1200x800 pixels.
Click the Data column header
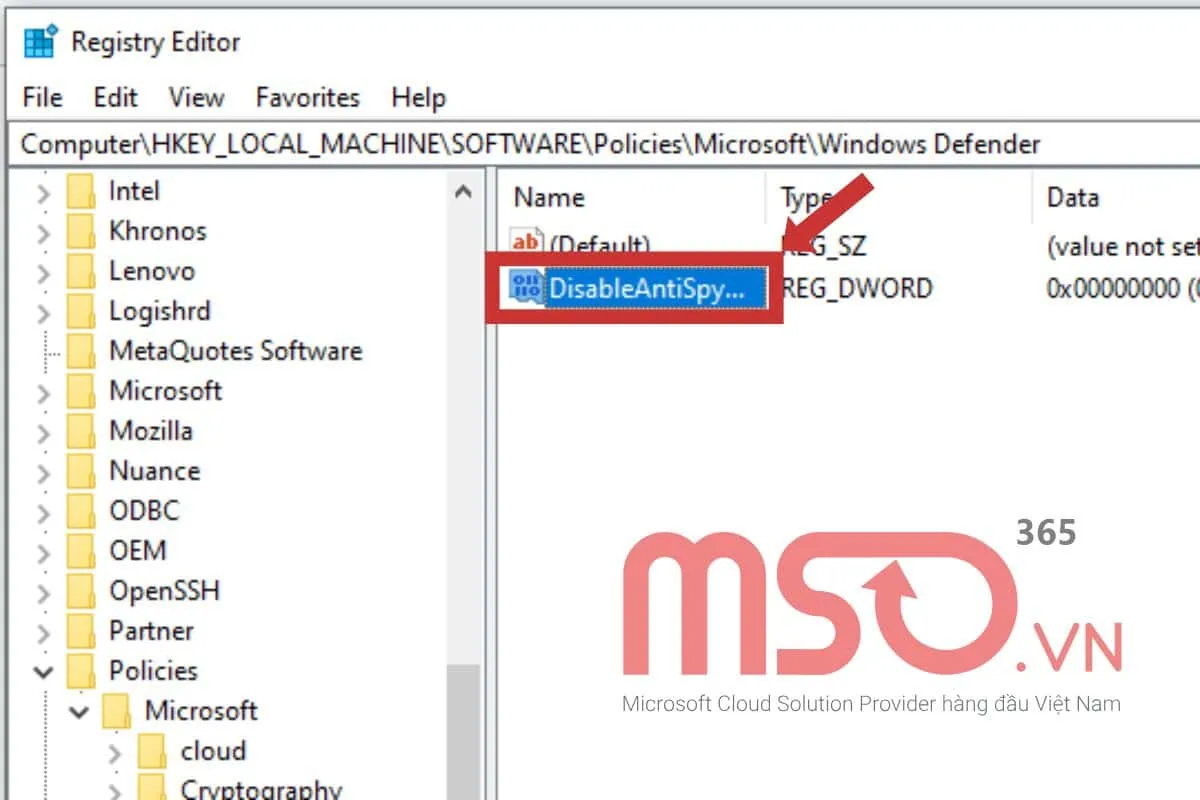1072,197
